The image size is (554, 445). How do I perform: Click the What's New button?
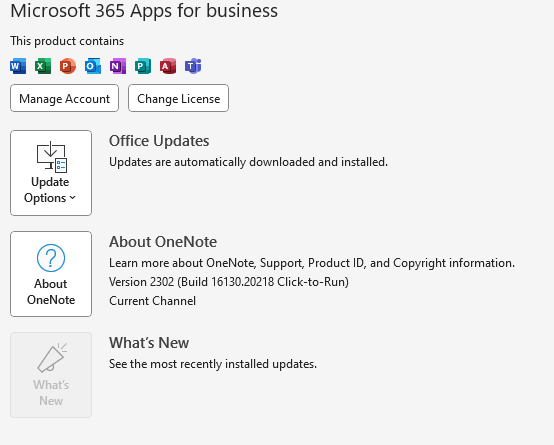click(x=51, y=375)
